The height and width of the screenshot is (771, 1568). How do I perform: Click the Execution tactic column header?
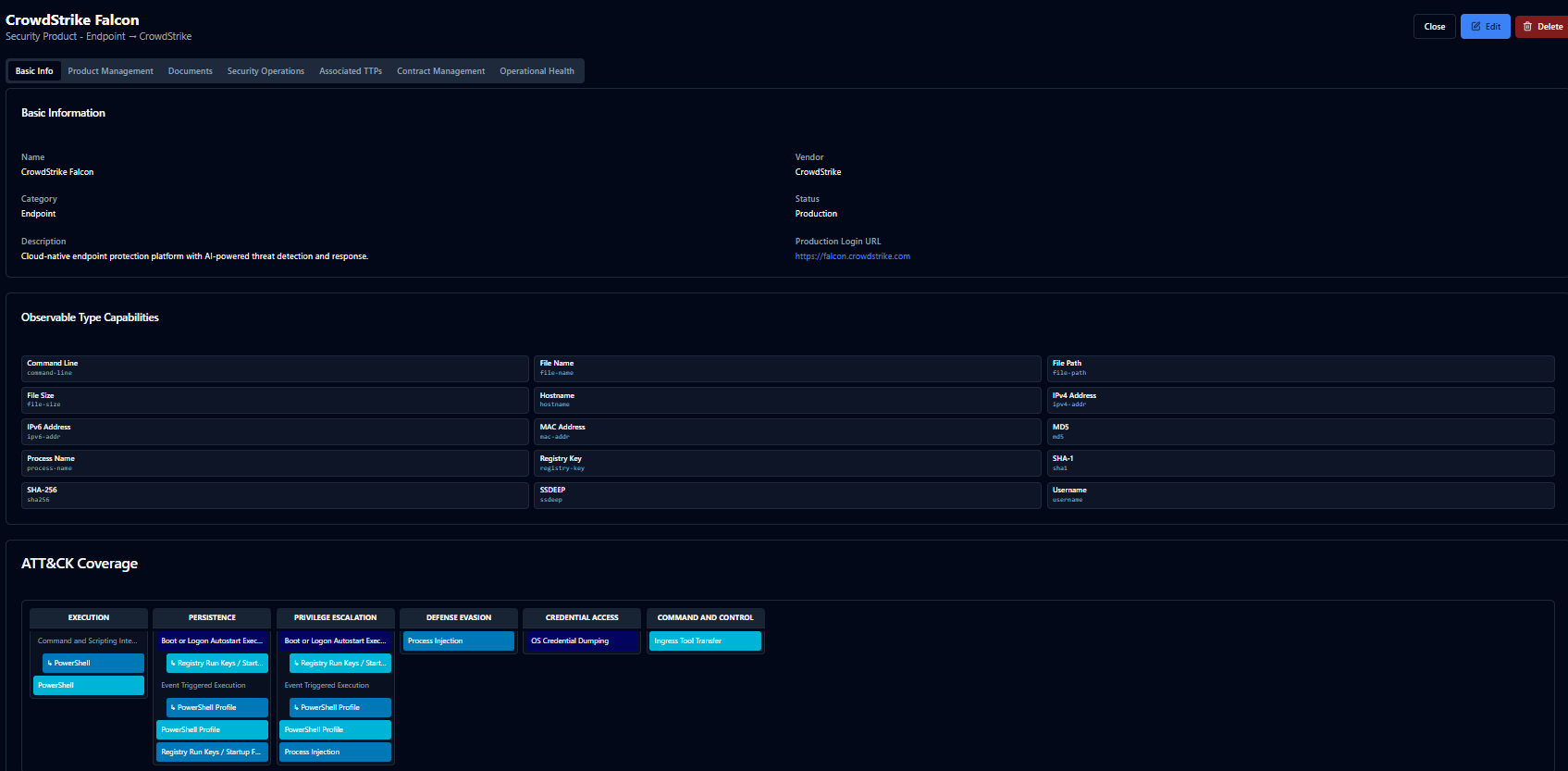(x=89, y=617)
